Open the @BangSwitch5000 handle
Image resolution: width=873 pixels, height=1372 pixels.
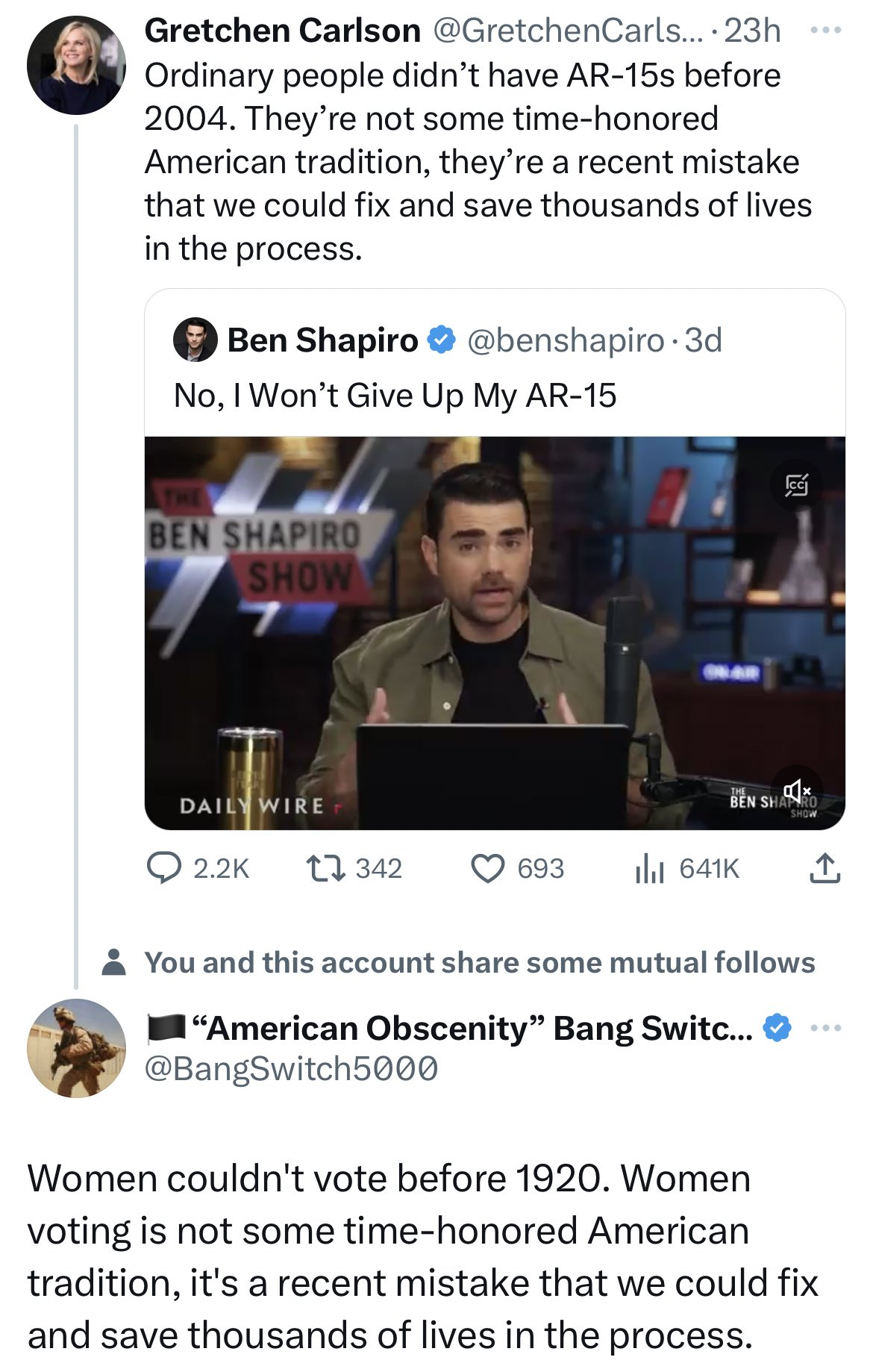pyautogui.click(x=291, y=1068)
